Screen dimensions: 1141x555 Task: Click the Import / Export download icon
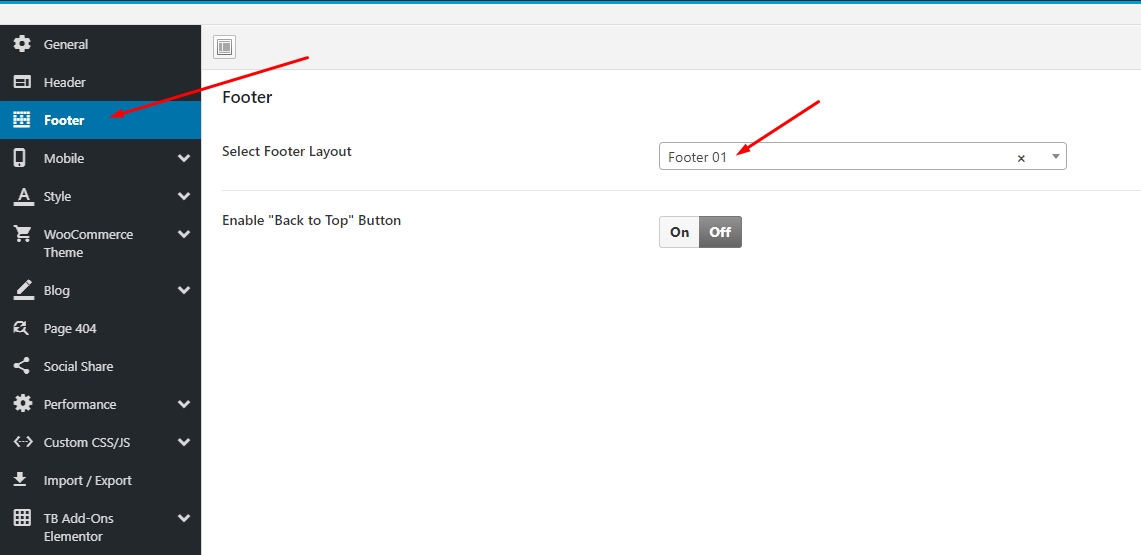[x=21, y=480]
